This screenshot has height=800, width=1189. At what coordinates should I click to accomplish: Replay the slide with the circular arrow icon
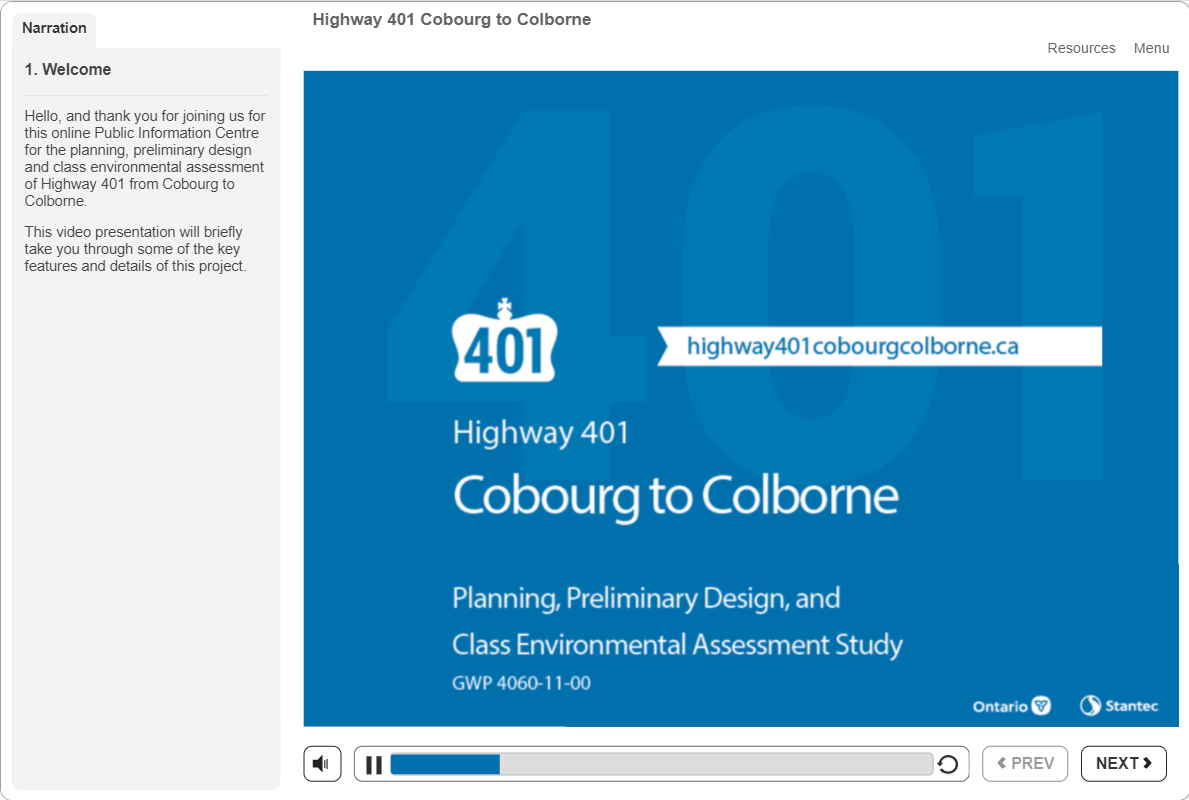point(948,765)
